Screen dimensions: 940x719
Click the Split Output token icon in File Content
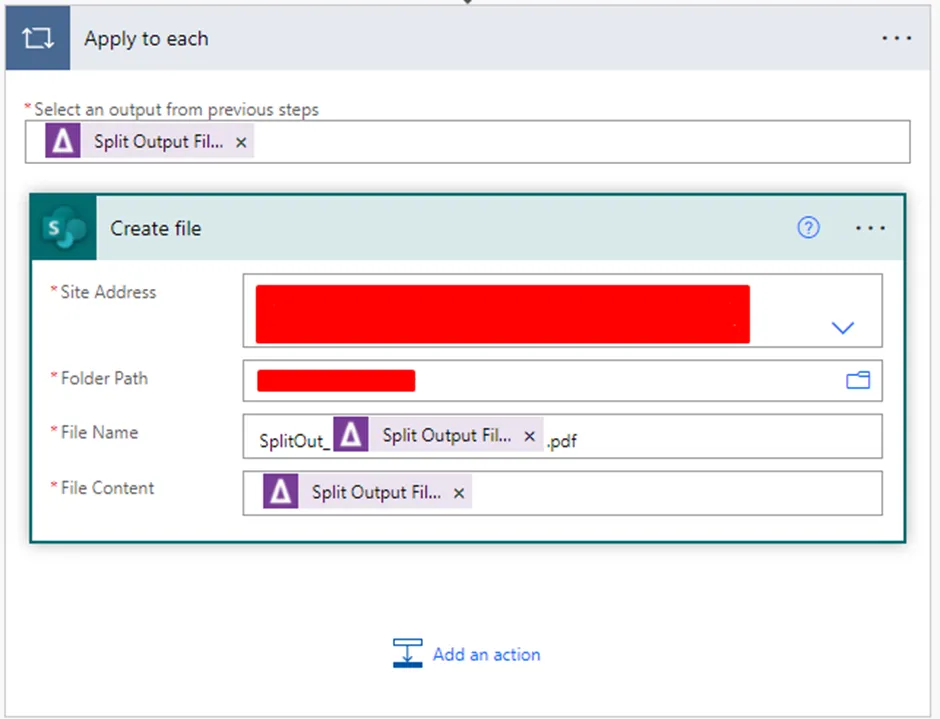(281, 492)
